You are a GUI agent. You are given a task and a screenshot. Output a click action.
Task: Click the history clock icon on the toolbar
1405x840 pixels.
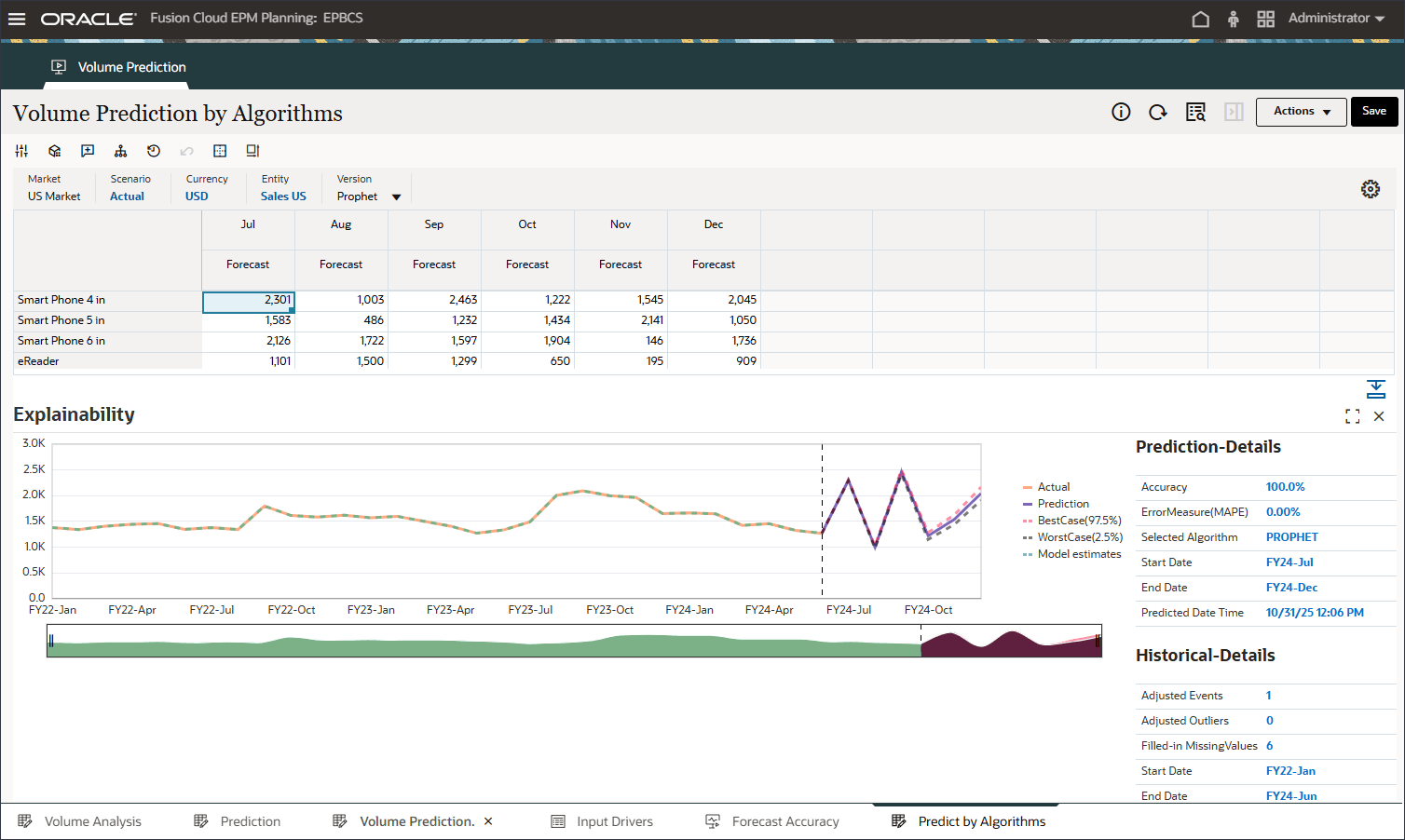coord(153,150)
